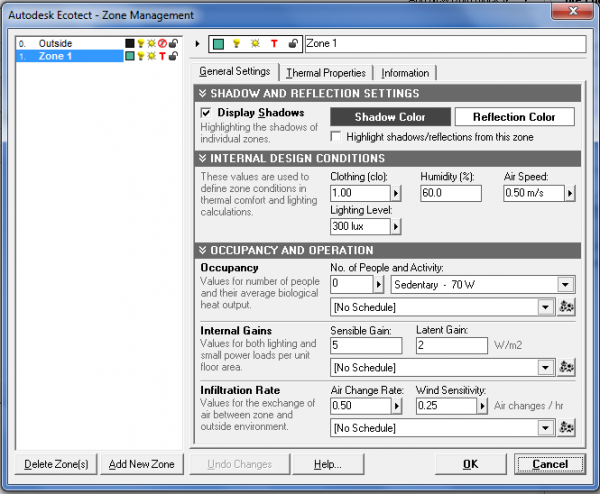
Task: Click Add New Zone button
Action: point(142,464)
